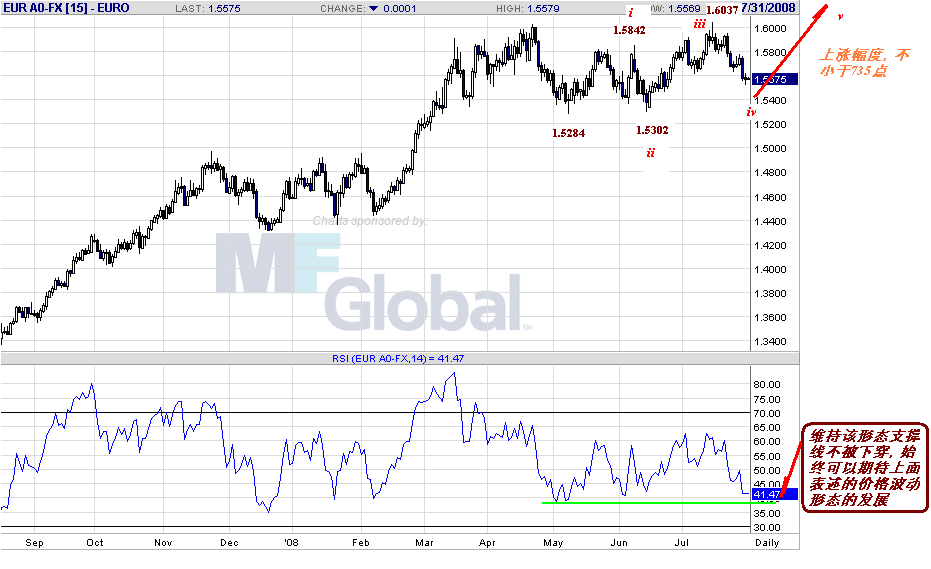931x569 pixels.
Task: Click the 'LAST: 1.5575' value
Action: pos(208,9)
